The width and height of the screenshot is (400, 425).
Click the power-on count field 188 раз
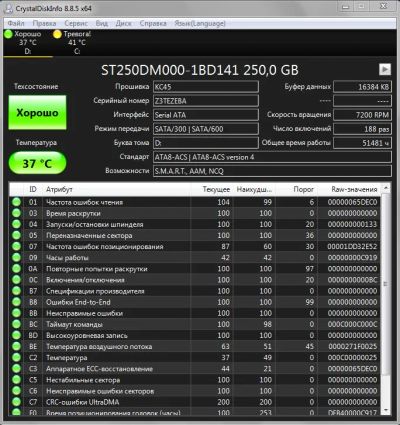[x=362, y=129]
